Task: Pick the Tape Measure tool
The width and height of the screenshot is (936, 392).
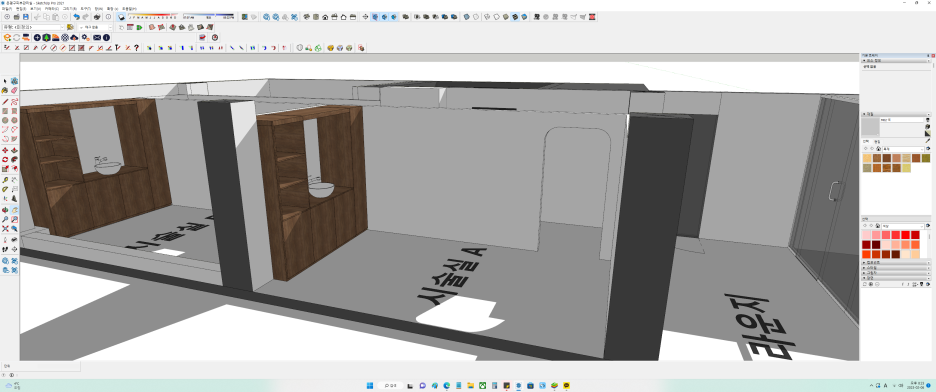Action: point(5,180)
